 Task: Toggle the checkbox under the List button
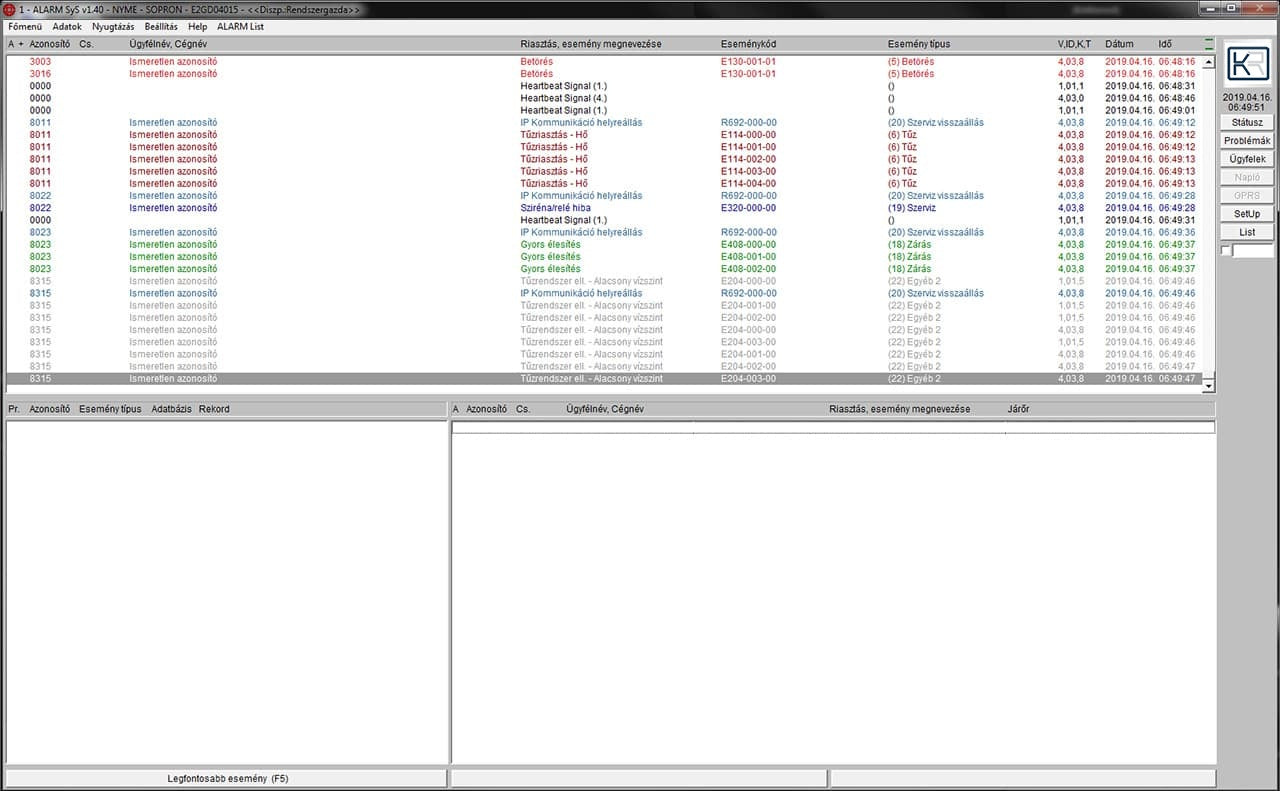click(1227, 249)
